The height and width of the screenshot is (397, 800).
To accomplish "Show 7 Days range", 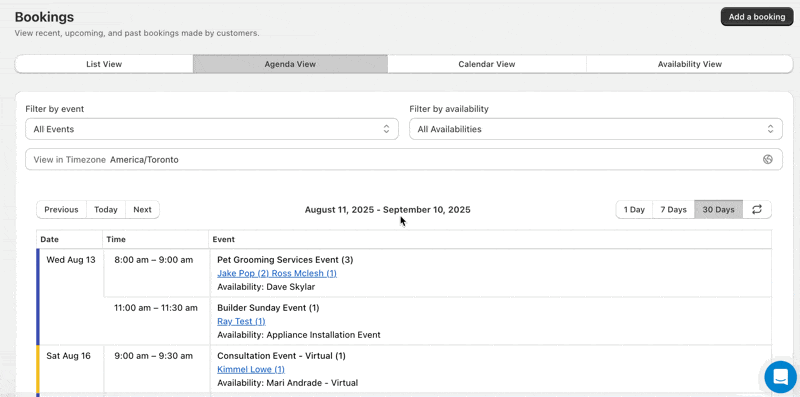I will [x=673, y=209].
